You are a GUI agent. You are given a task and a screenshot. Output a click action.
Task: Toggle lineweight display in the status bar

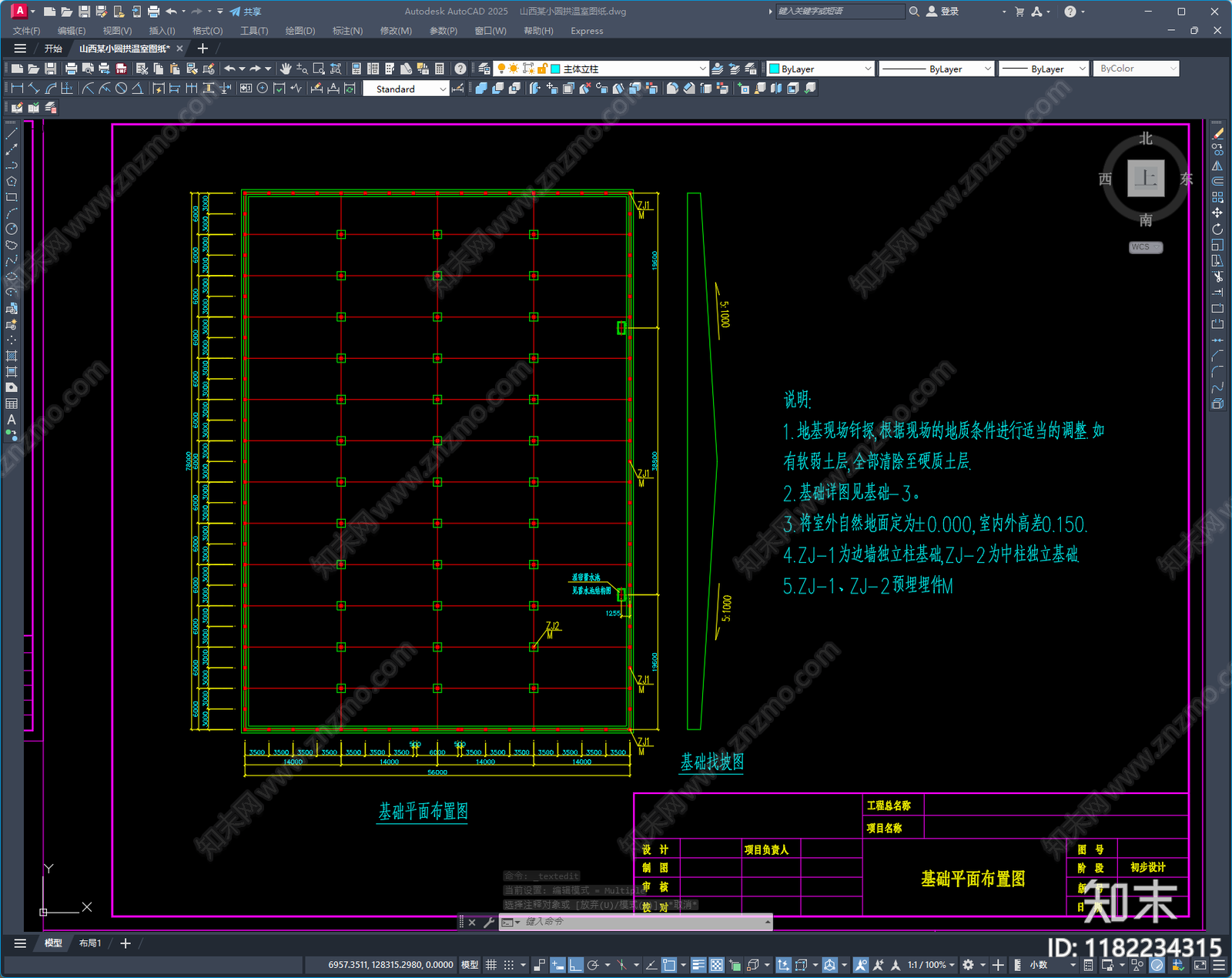click(x=698, y=965)
